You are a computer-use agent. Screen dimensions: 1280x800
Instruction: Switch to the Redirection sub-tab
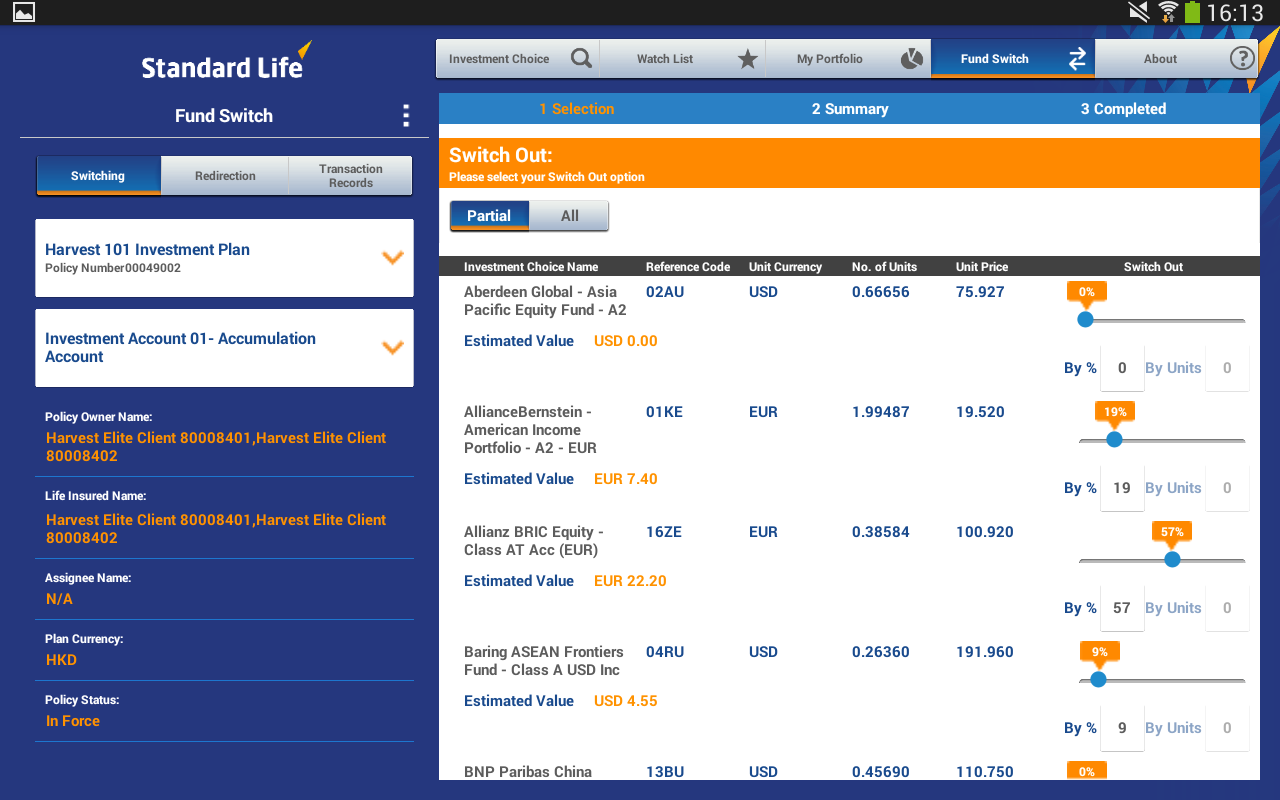[225, 176]
